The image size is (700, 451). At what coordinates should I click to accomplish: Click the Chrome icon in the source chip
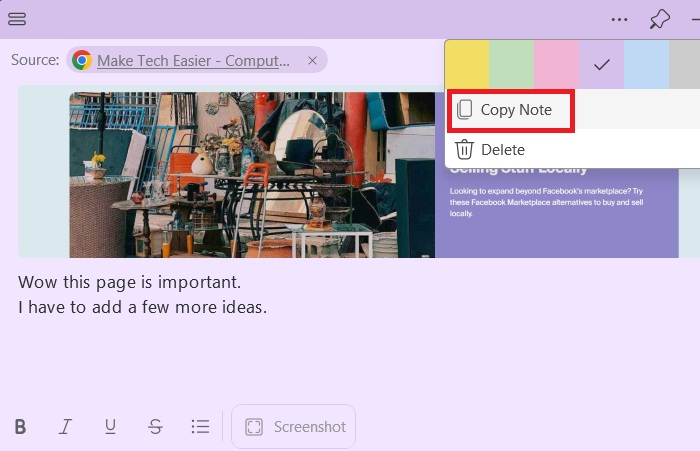click(82, 60)
